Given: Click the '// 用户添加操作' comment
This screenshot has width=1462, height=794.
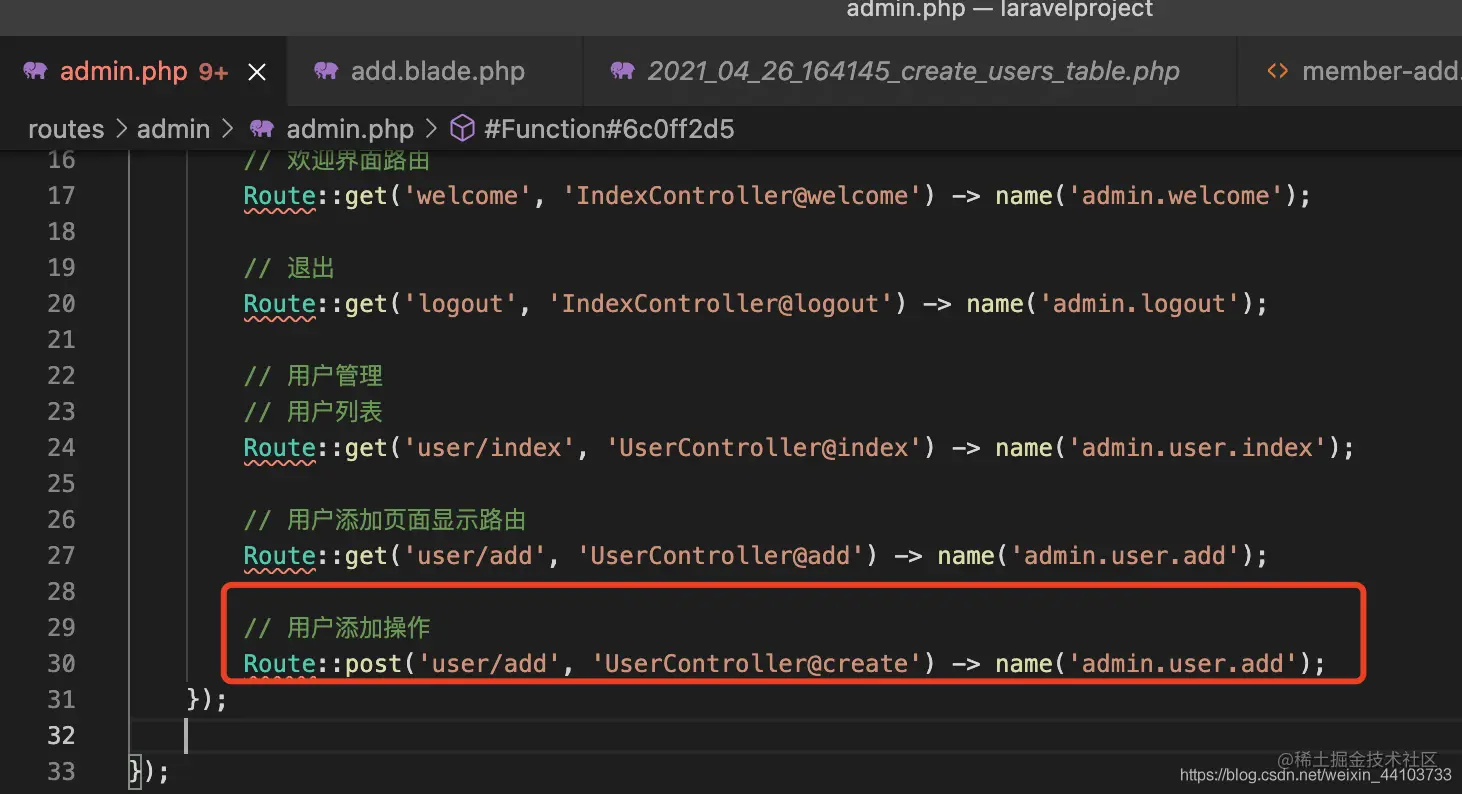Looking at the screenshot, I should click(337, 628).
